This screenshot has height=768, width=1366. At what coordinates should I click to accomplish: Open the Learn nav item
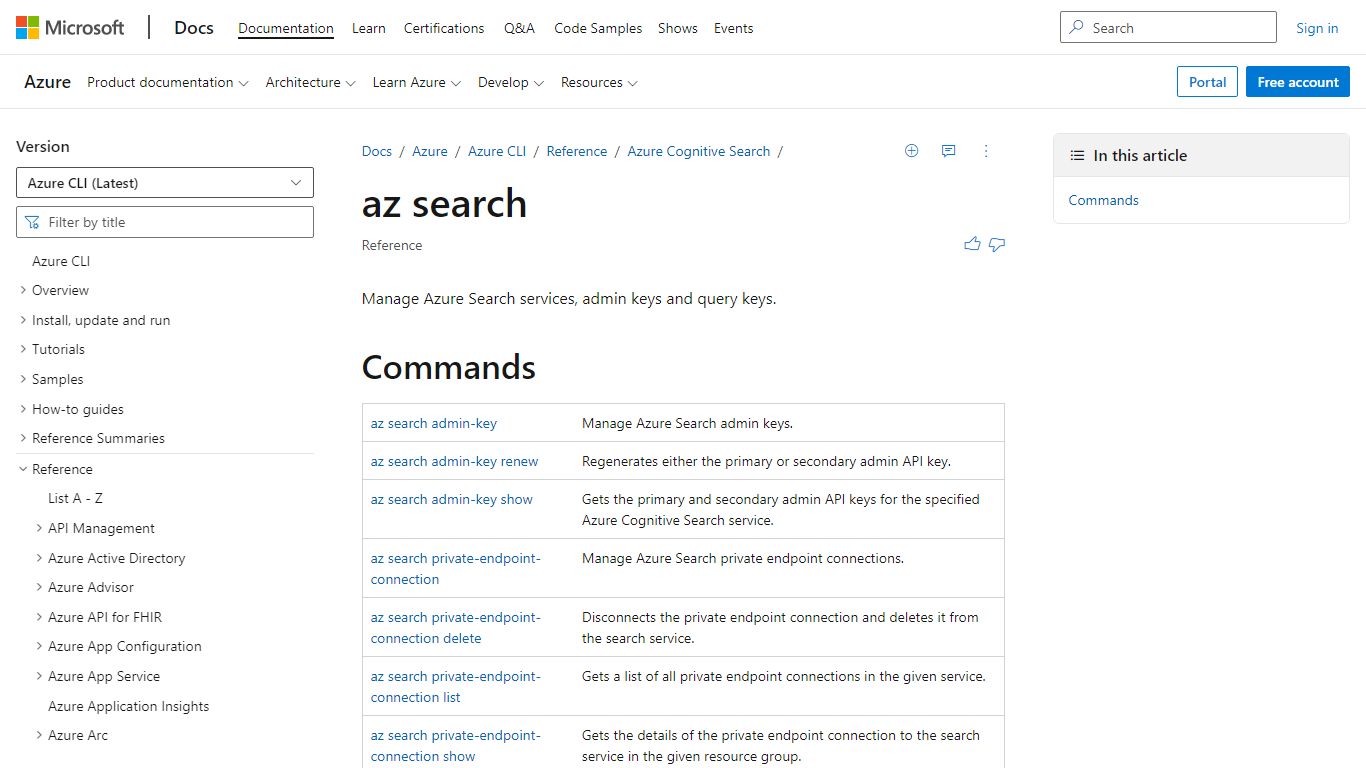[369, 28]
